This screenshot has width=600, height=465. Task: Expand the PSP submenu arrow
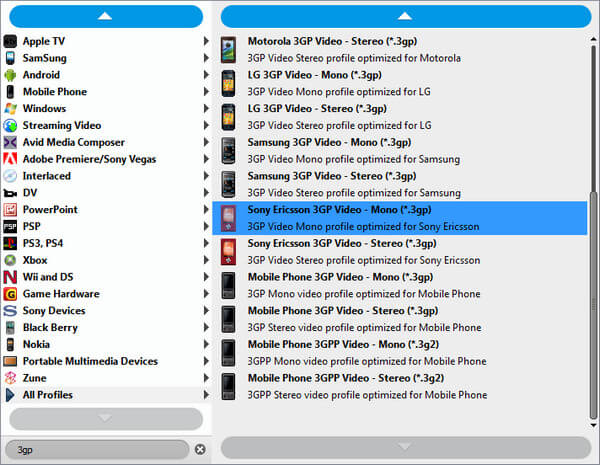tap(206, 226)
